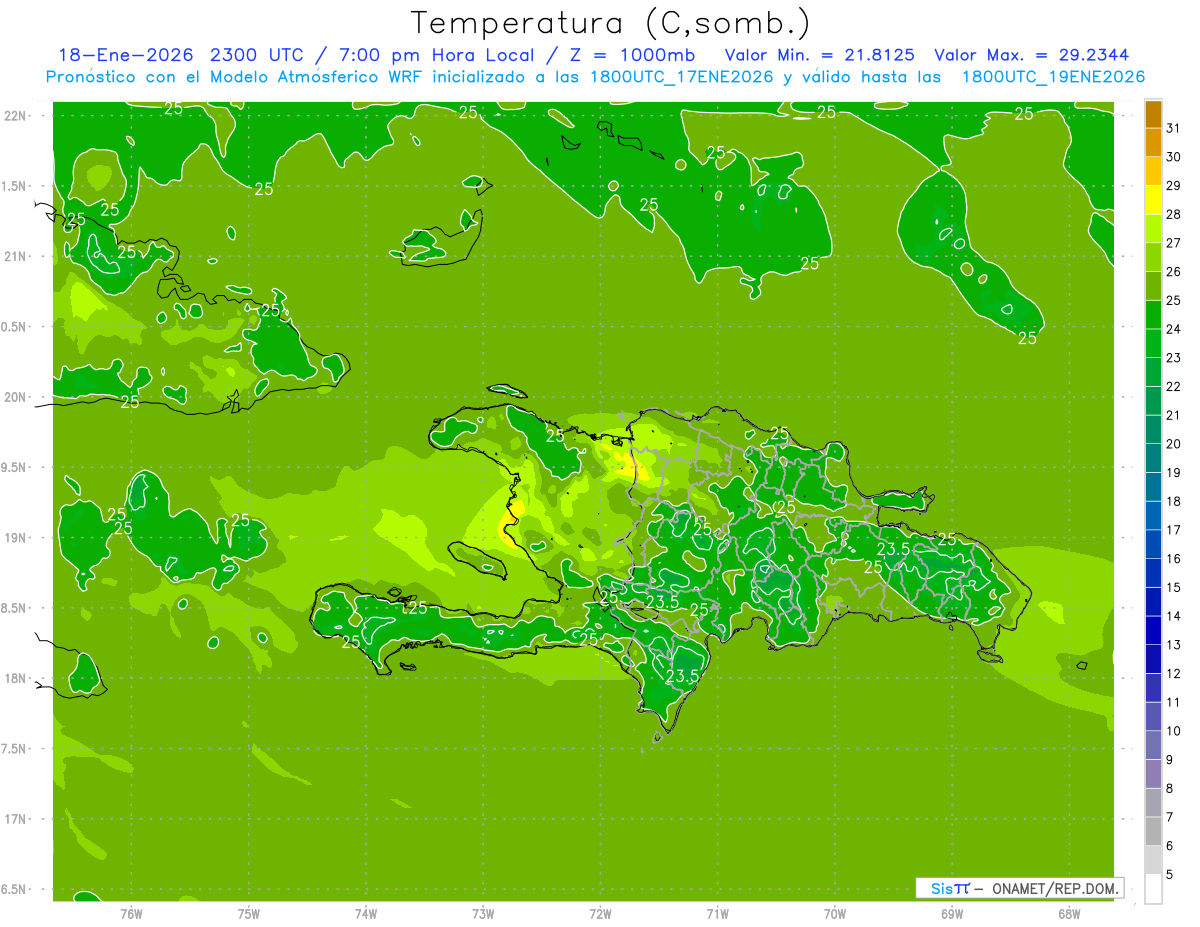The width and height of the screenshot is (1200, 927).
Task: Click the teal legend band between 19 and 20
Action: (1153, 458)
